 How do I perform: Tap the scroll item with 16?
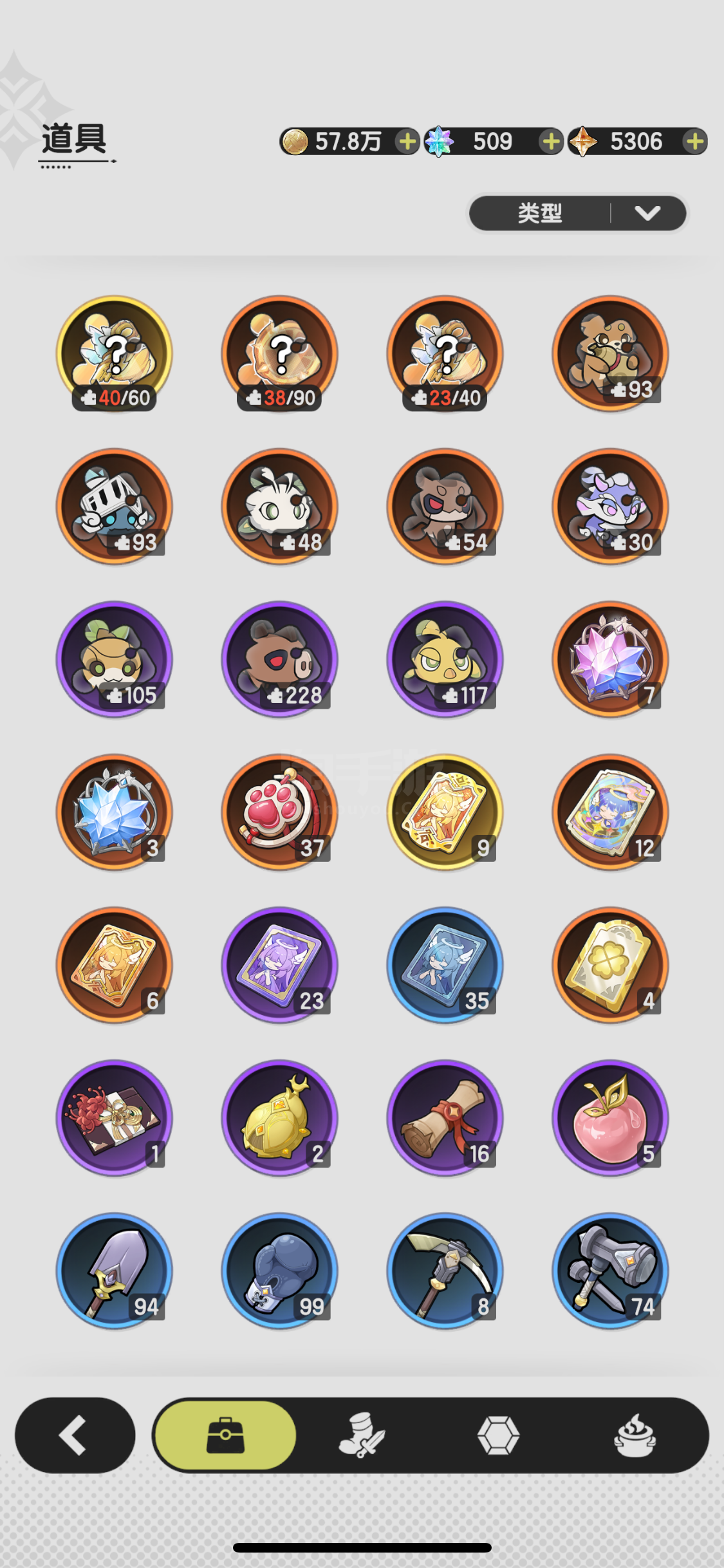[445, 1118]
